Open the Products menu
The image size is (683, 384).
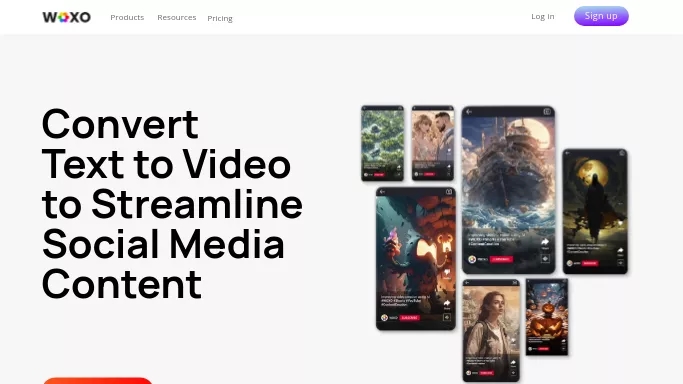[x=127, y=17]
